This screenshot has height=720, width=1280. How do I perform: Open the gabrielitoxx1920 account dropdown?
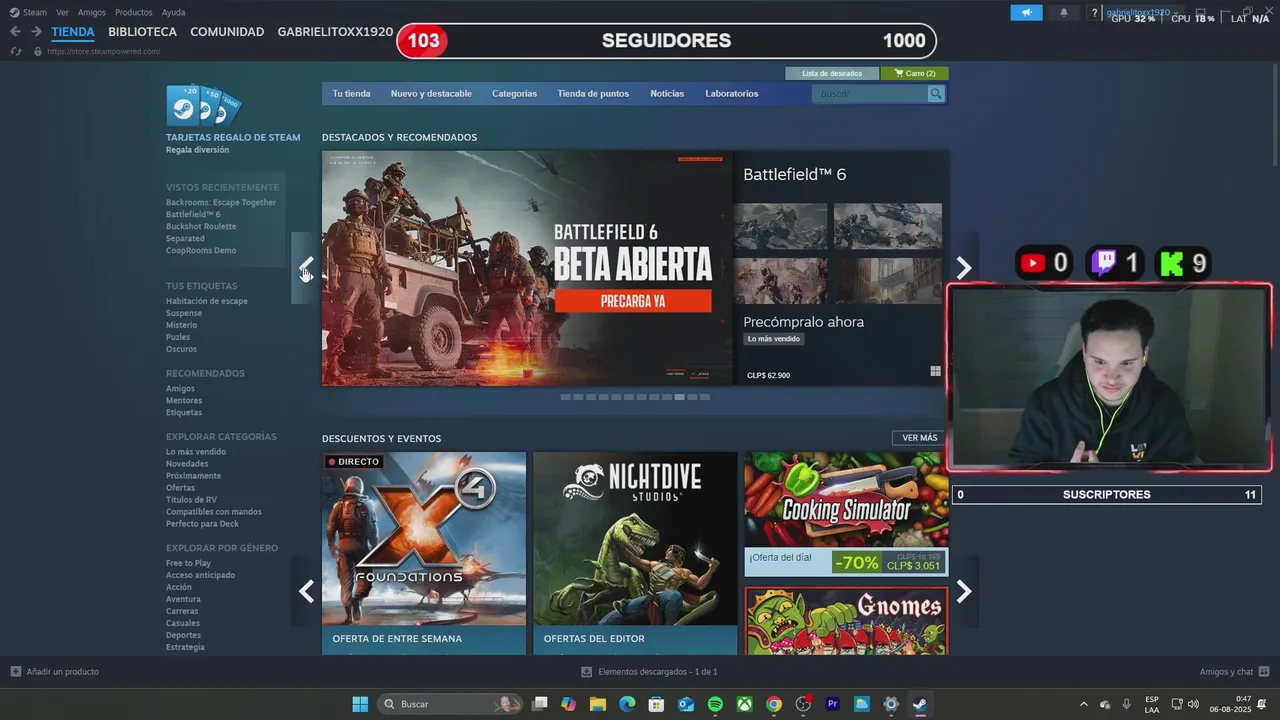pos(1142,13)
